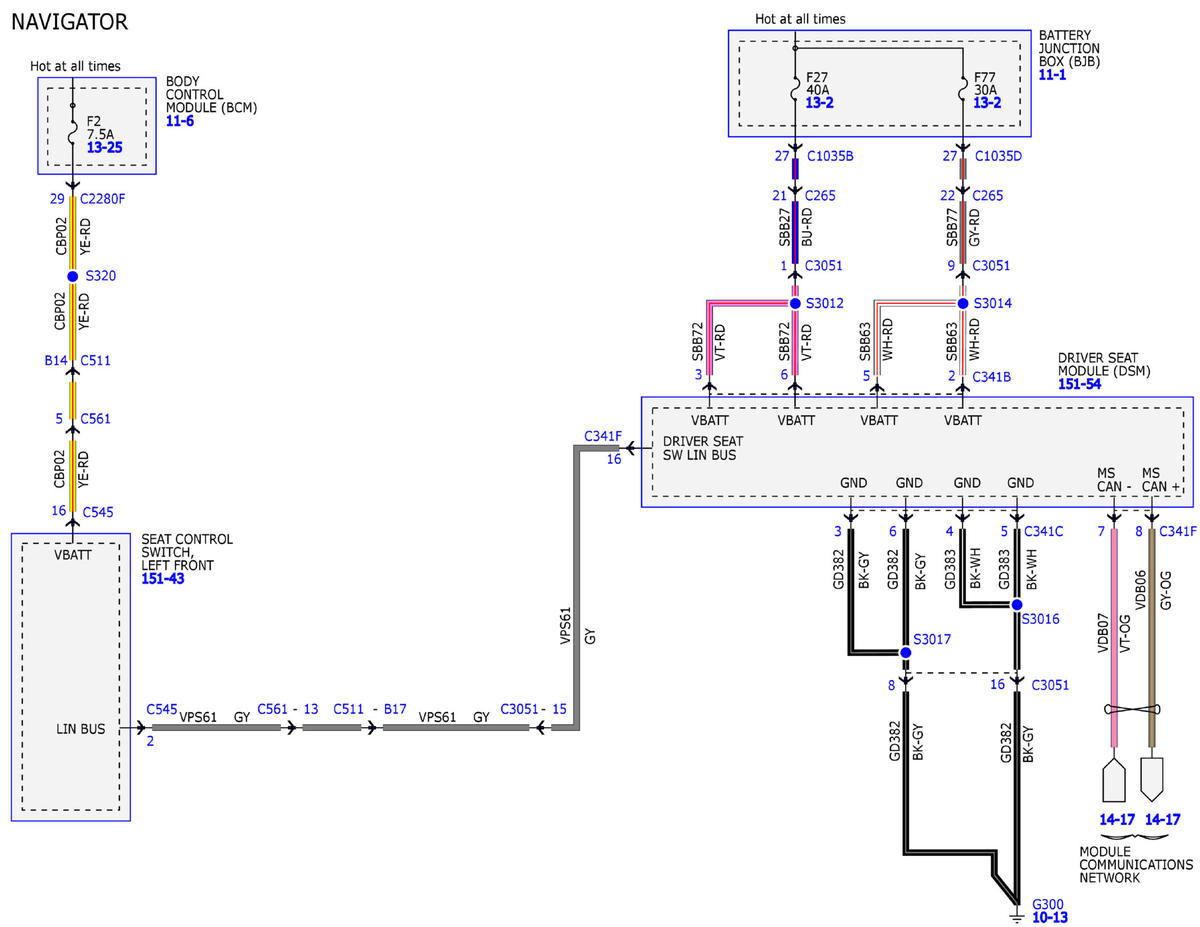Click the 'MS CAN -' terminal label
Image resolution: width=1200 pixels, height=927 pixels.
[x=1116, y=479]
